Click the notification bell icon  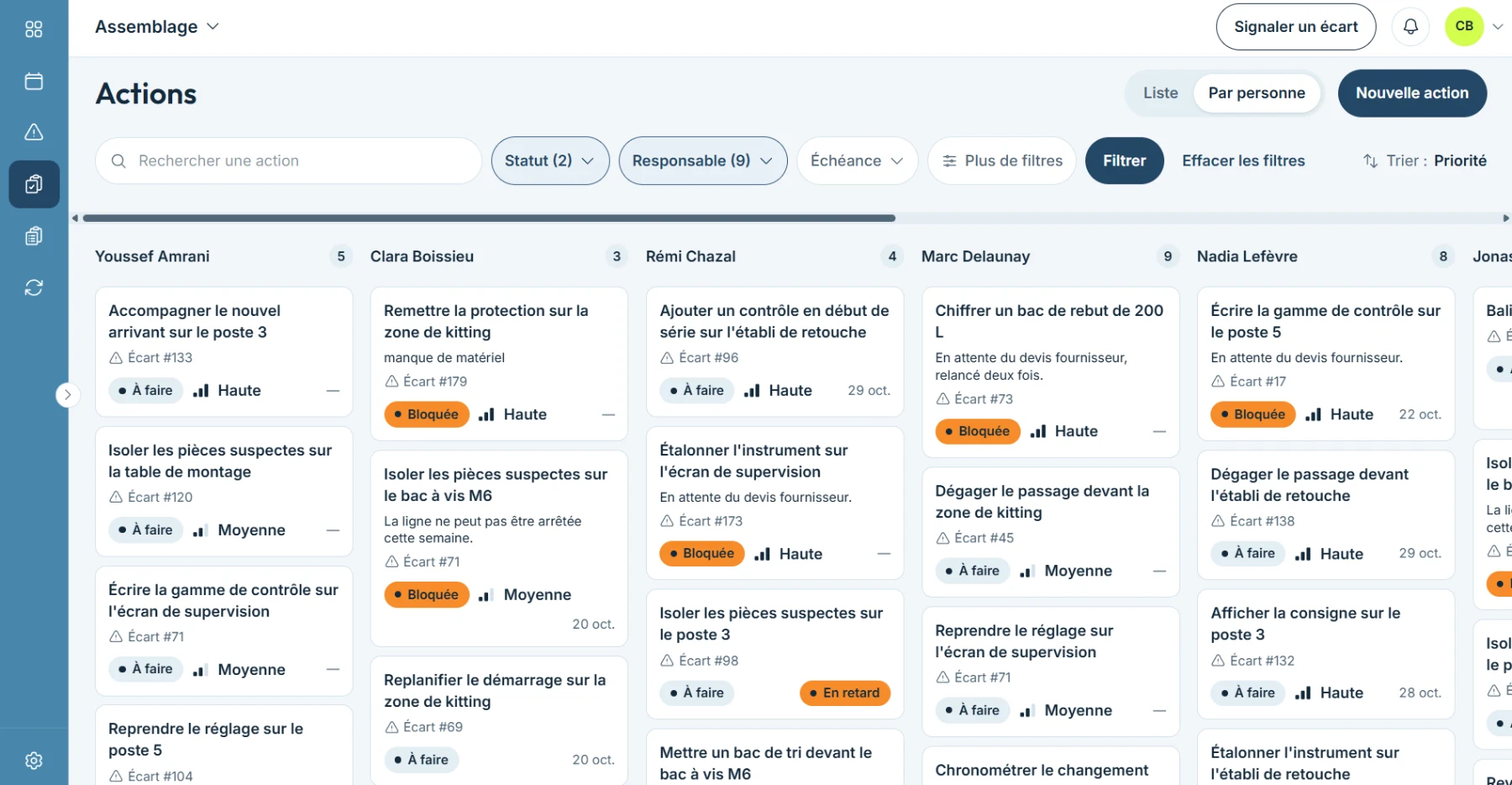(1411, 27)
